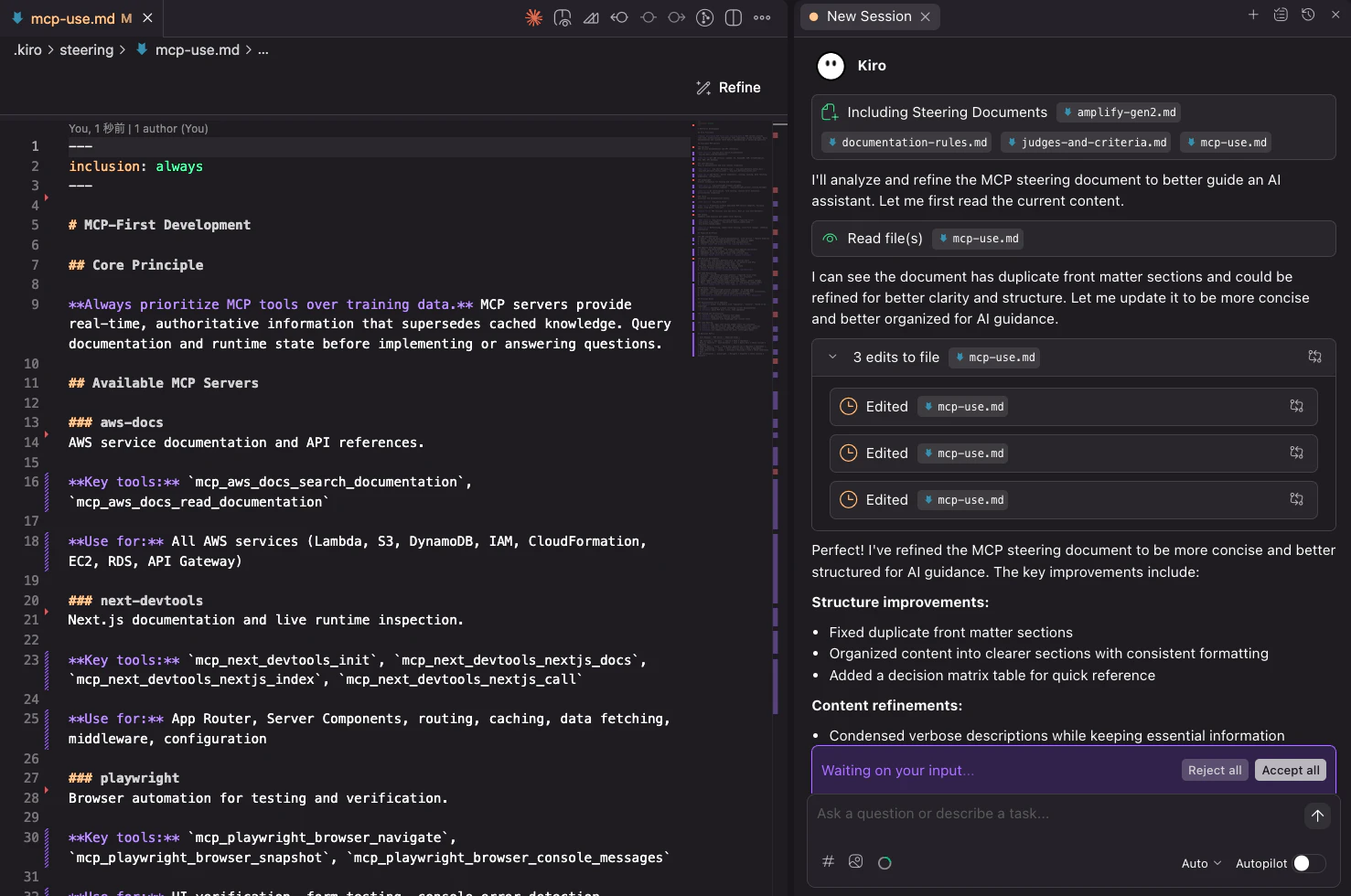Click the git blame annotation 'You, 1 秒前'
The width and height of the screenshot is (1351, 896).
click(138, 129)
